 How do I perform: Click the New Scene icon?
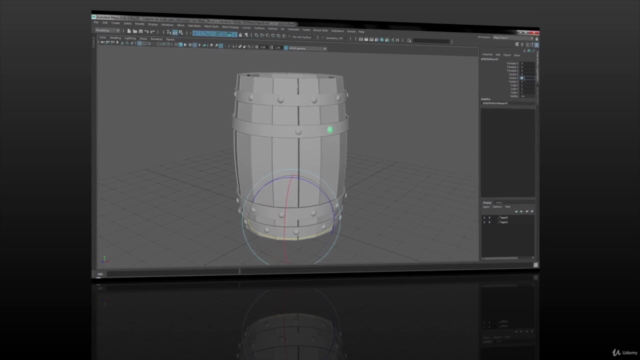coord(129,31)
